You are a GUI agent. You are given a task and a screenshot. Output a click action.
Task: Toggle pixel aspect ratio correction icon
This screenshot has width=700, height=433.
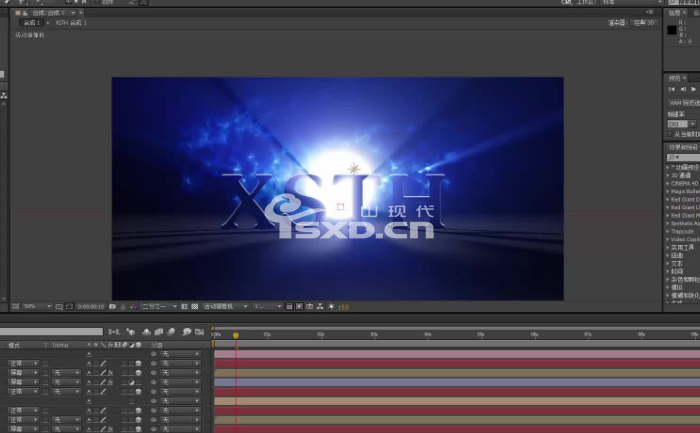click(x=289, y=306)
